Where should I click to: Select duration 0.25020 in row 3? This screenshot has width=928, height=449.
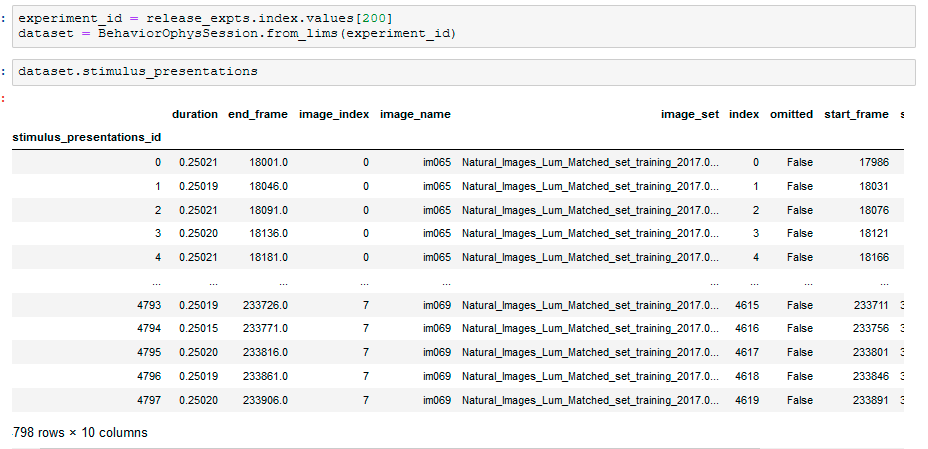[x=198, y=233]
